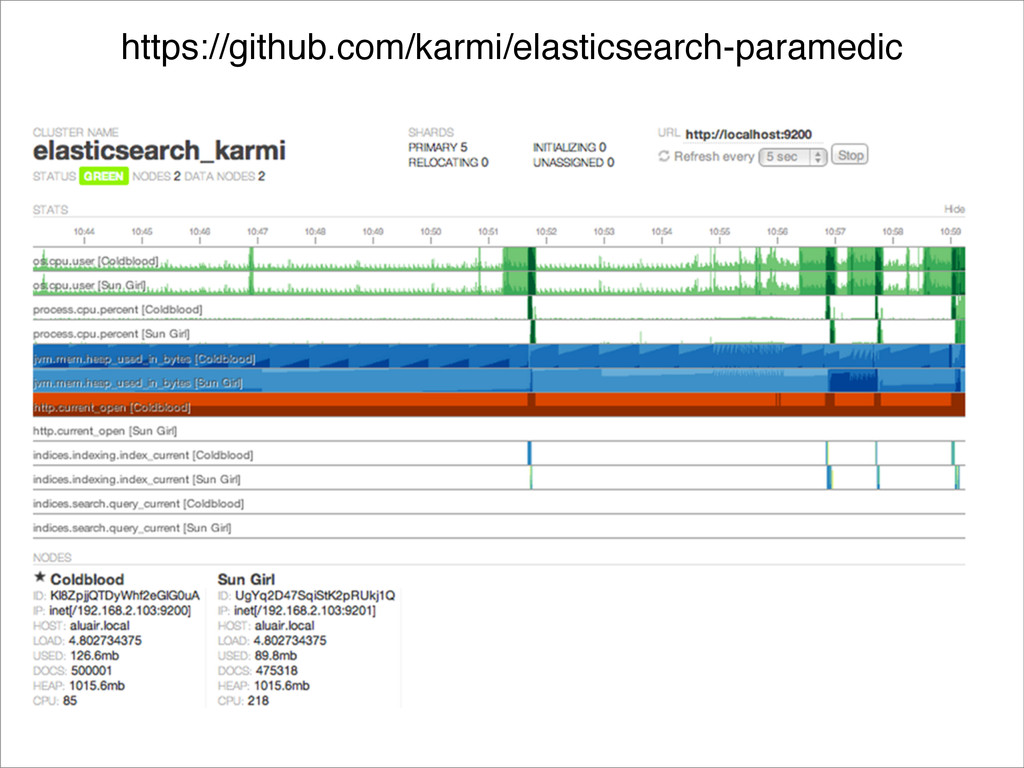Select indices.indexing.index_current [Sun Girl] row
Viewport: 1024px width, 768px height.
pyautogui.click(x=499, y=477)
